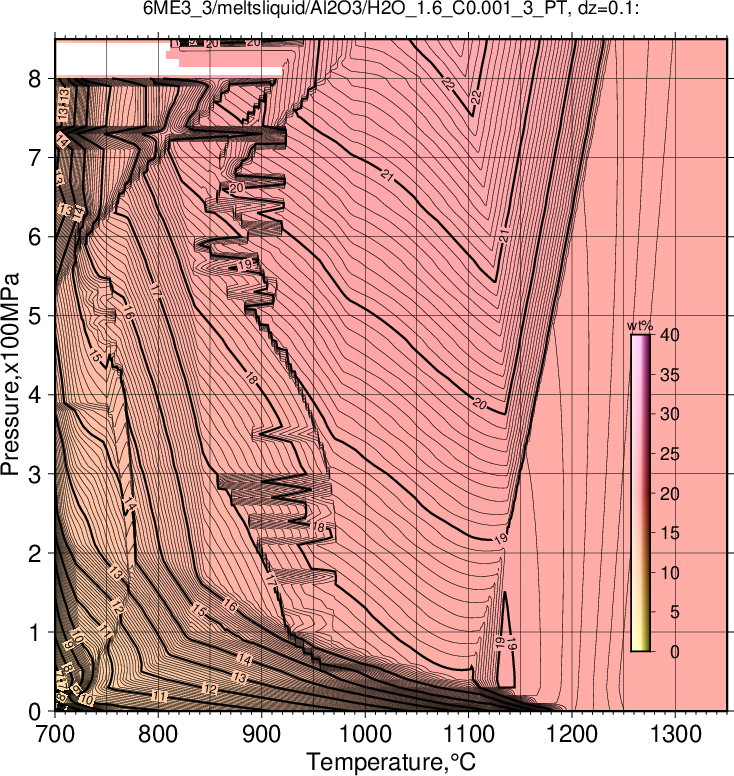Screen dimensions: 734x776
Task: Click the colorbar tick label 30
Action: (669, 414)
